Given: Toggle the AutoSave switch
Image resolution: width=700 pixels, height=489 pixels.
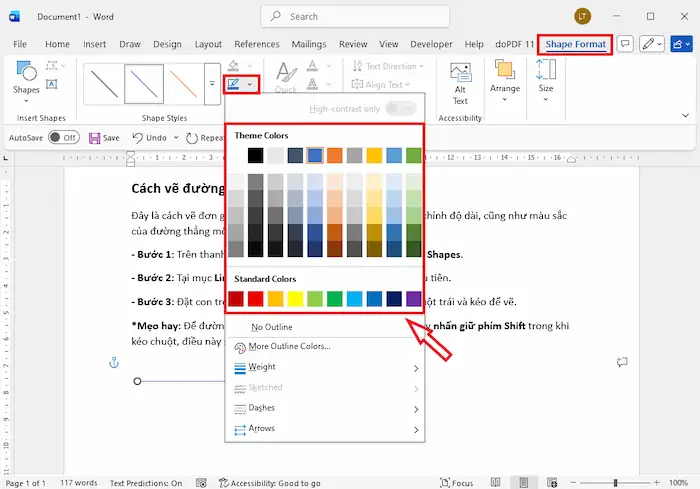Looking at the screenshot, I should pos(63,137).
